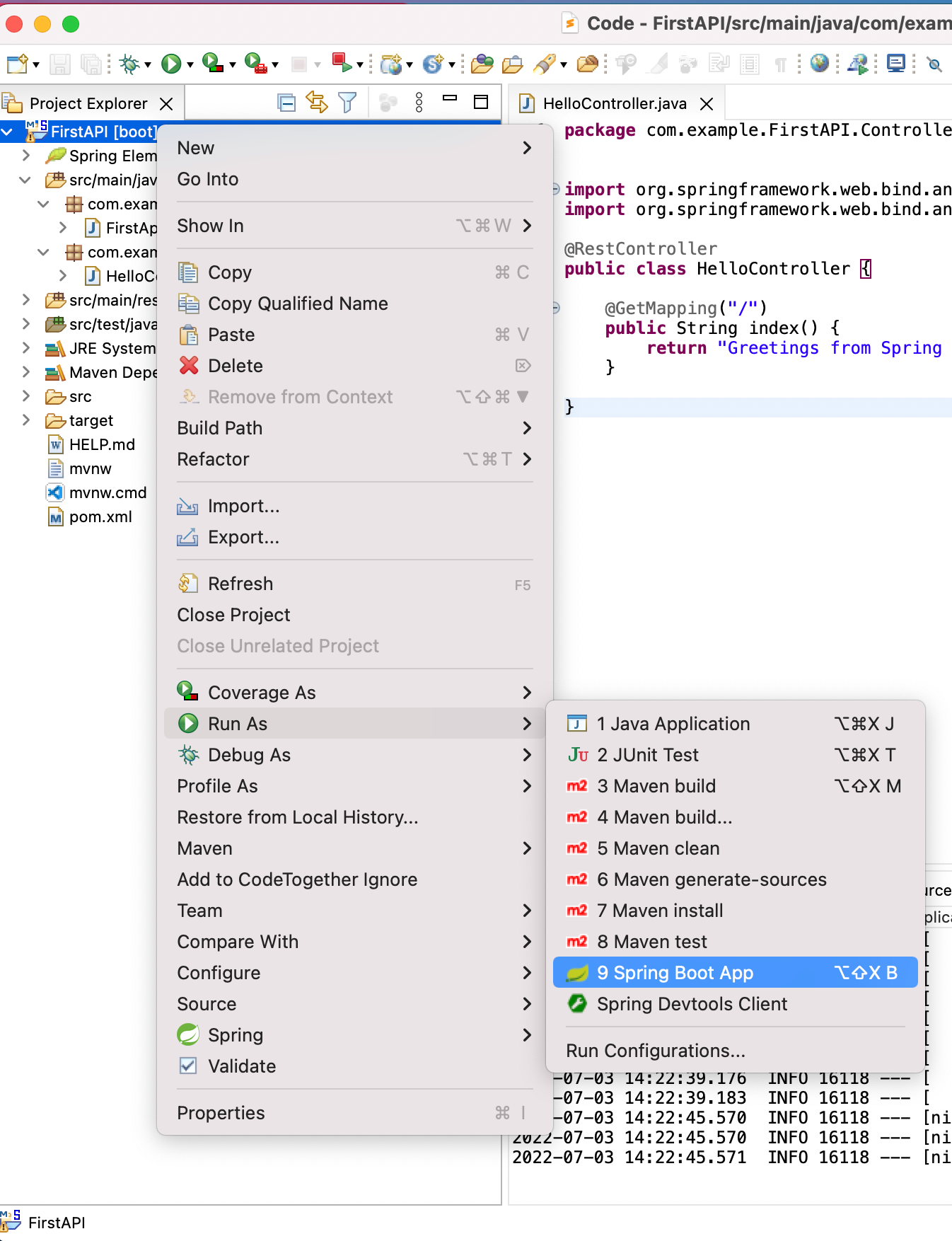Click Export... in the context menu
The height and width of the screenshot is (1241, 952).
point(354,537)
